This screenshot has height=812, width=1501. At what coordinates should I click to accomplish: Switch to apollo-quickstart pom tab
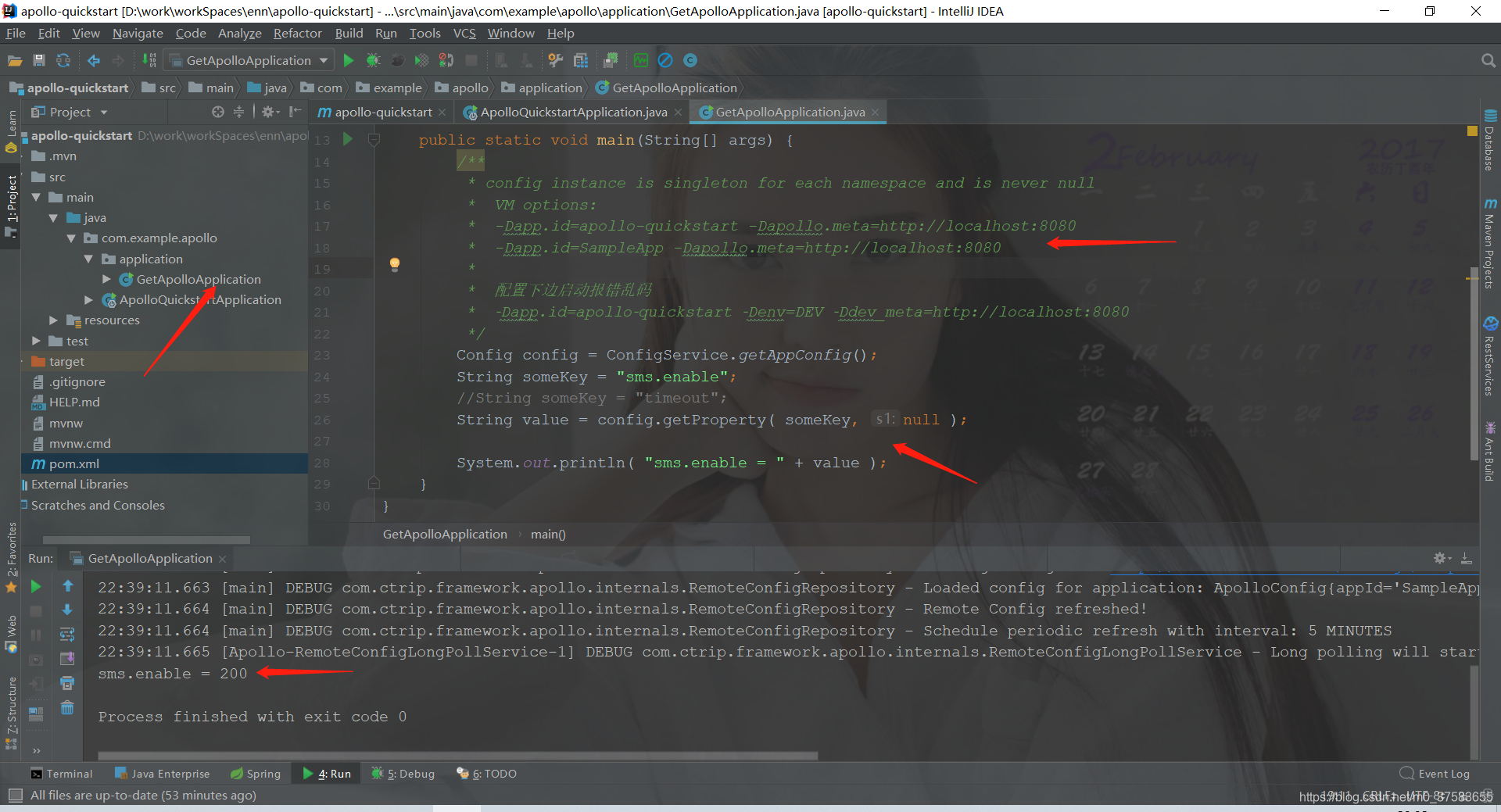pyautogui.click(x=382, y=113)
